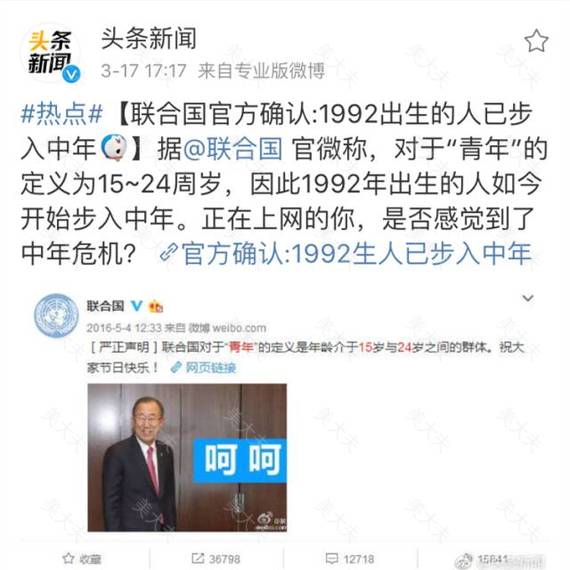The image size is (570, 570).
Task: Click the 网页链接 link in the quoted post
Action: point(204,368)
